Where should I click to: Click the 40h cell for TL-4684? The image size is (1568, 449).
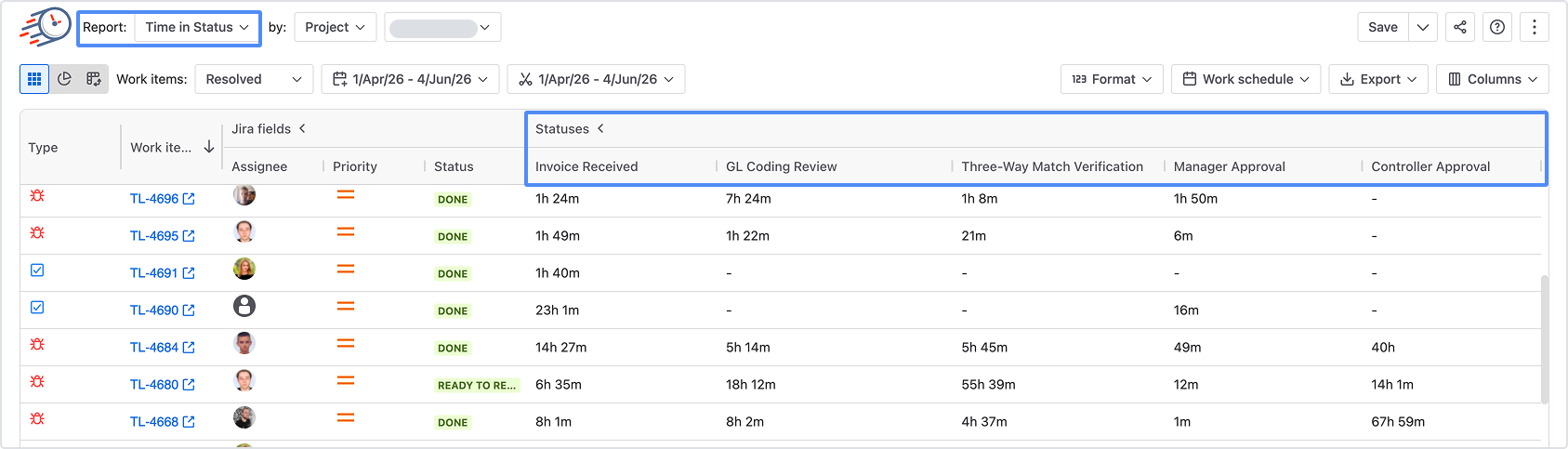click(1383, 348)
